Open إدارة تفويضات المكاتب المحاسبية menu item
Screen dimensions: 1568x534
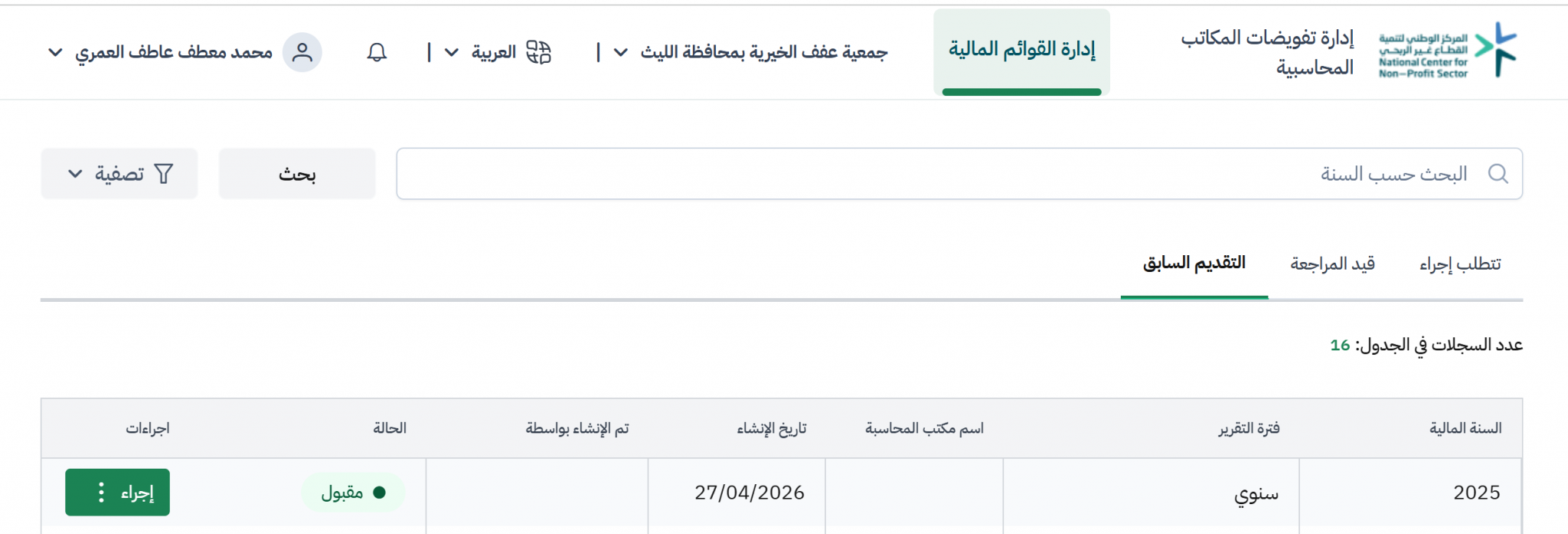click(x=1267, y=52)
